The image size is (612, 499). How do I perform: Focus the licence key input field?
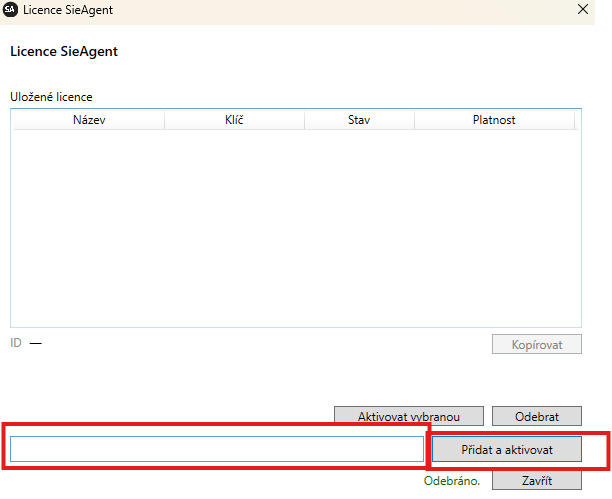217,449
